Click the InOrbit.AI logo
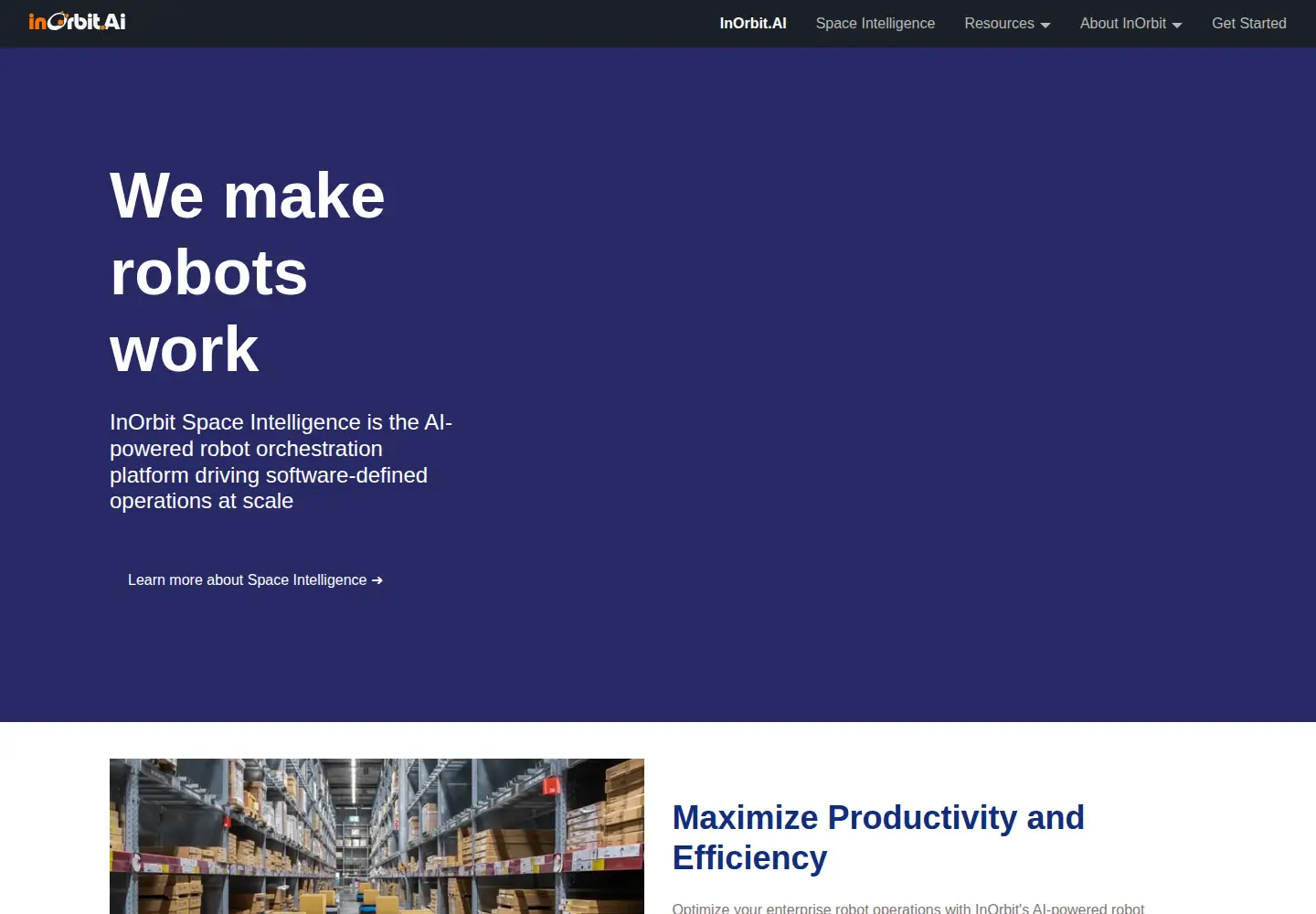The width and height of the screenshot is (1316, 914). click(x=77, y=22)
